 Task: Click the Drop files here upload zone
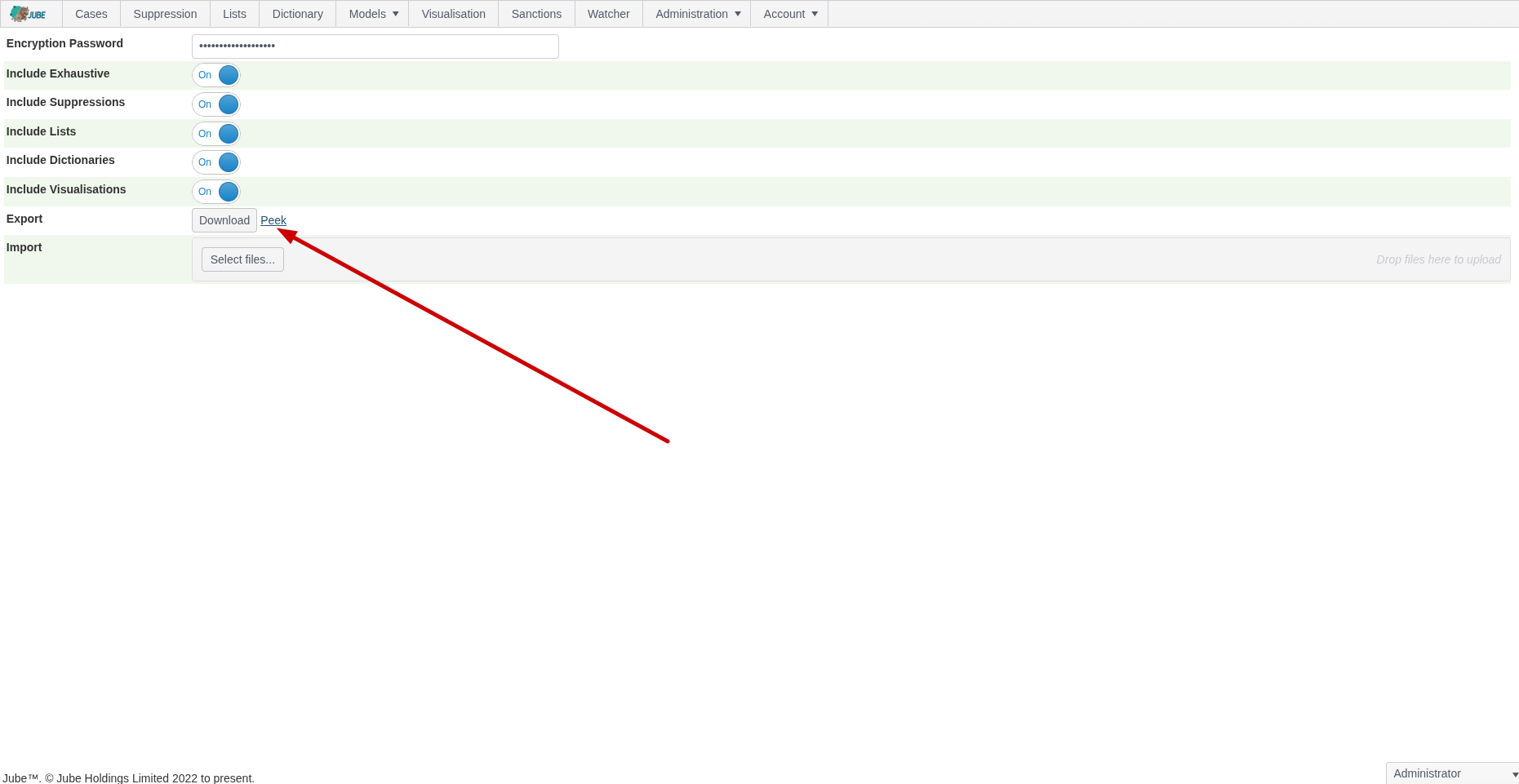pyautogui.click(x=851, y=259)
